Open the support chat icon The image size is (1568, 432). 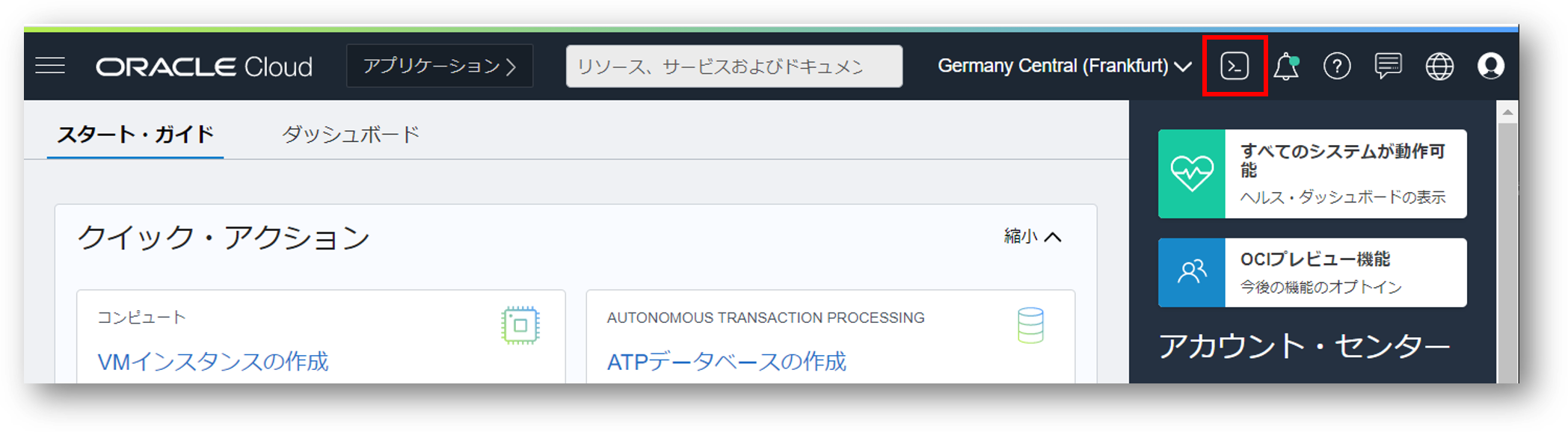click(1388, 67)
